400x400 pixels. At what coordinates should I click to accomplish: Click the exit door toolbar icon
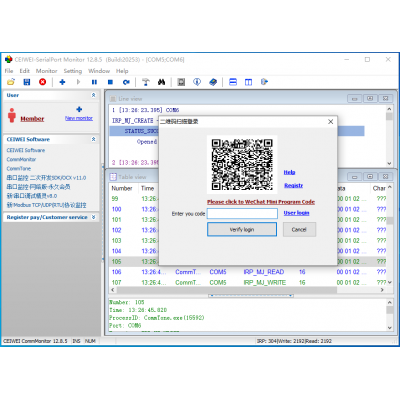coord(264,82)
